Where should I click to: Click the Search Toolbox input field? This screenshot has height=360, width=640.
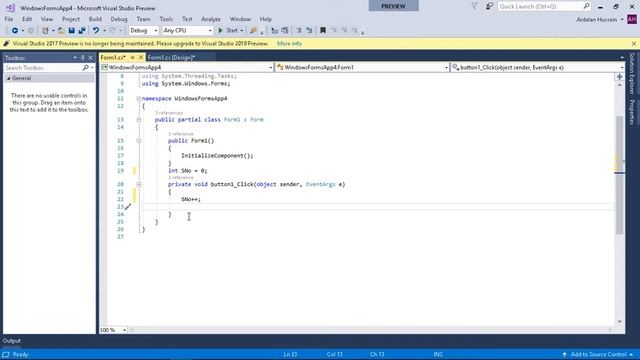pos(42,68)
